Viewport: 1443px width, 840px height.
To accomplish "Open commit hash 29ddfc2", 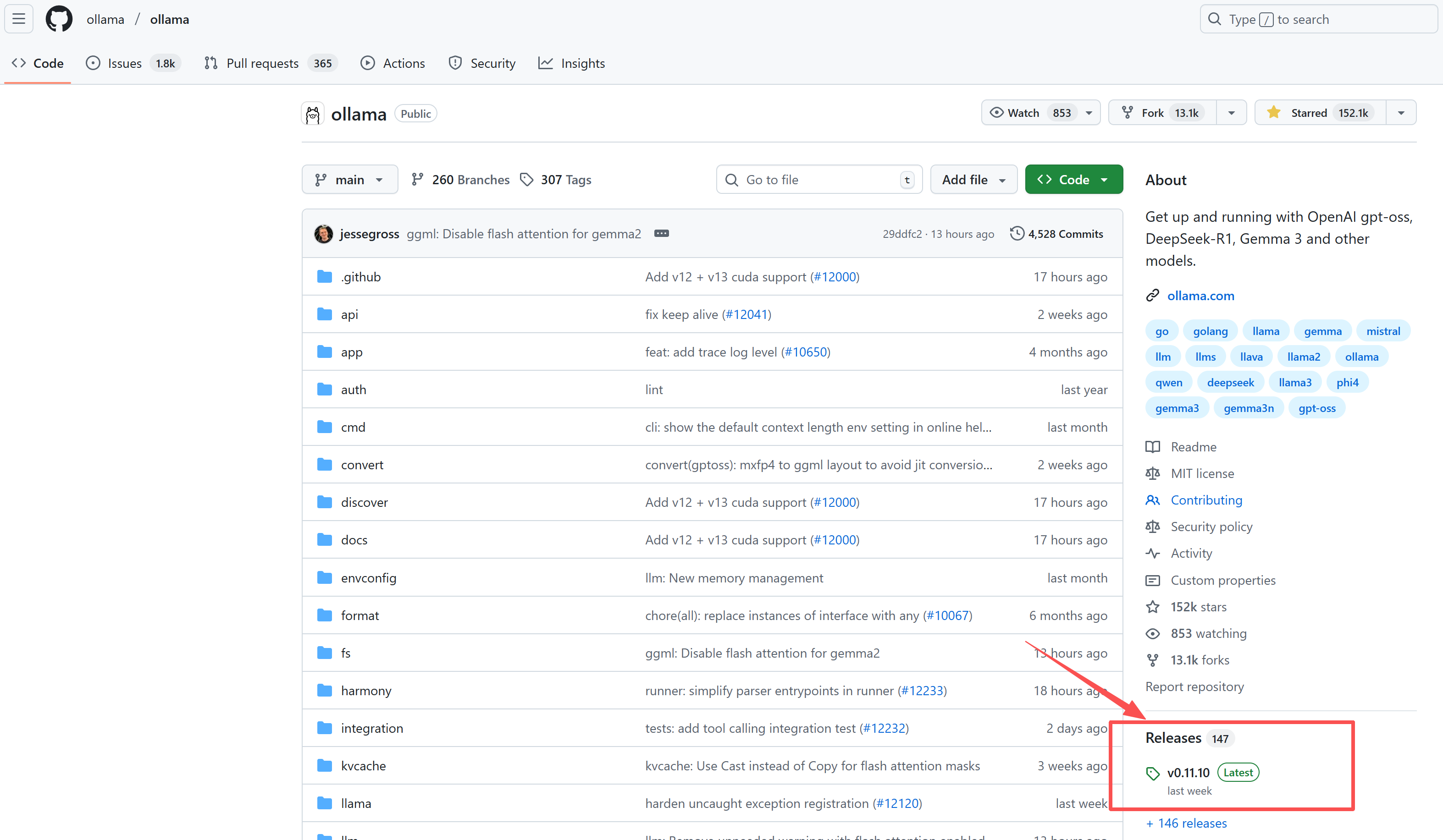I will click(902, 234).
